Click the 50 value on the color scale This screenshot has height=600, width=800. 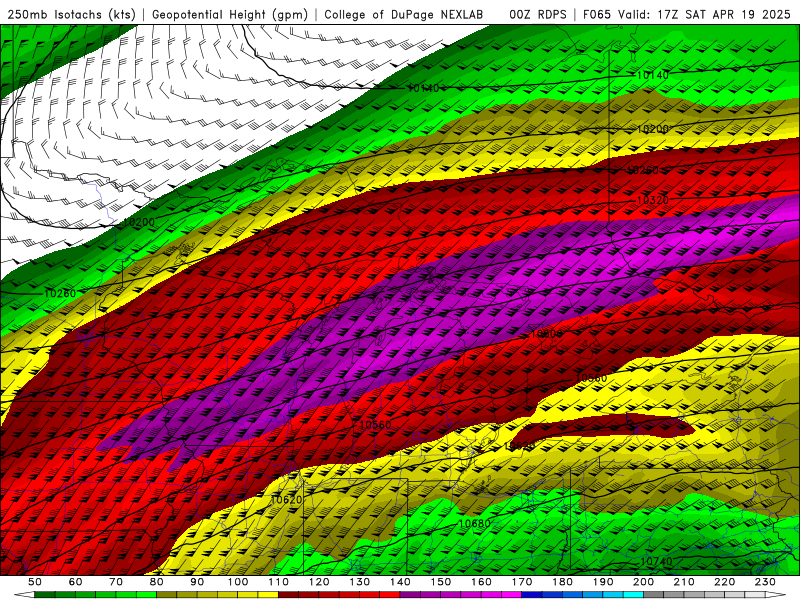(35, 582)
